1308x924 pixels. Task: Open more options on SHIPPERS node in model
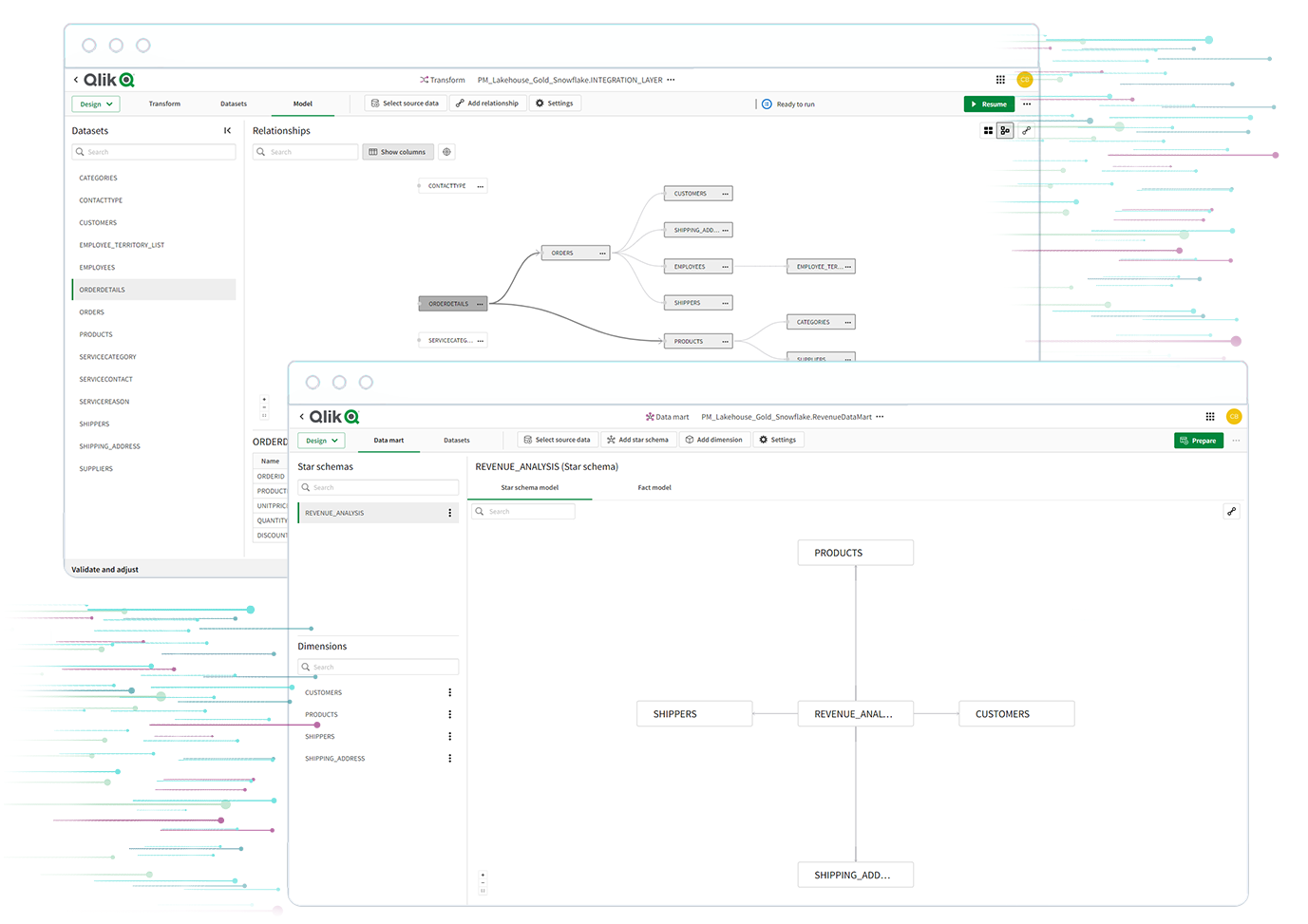pos(725,303)
